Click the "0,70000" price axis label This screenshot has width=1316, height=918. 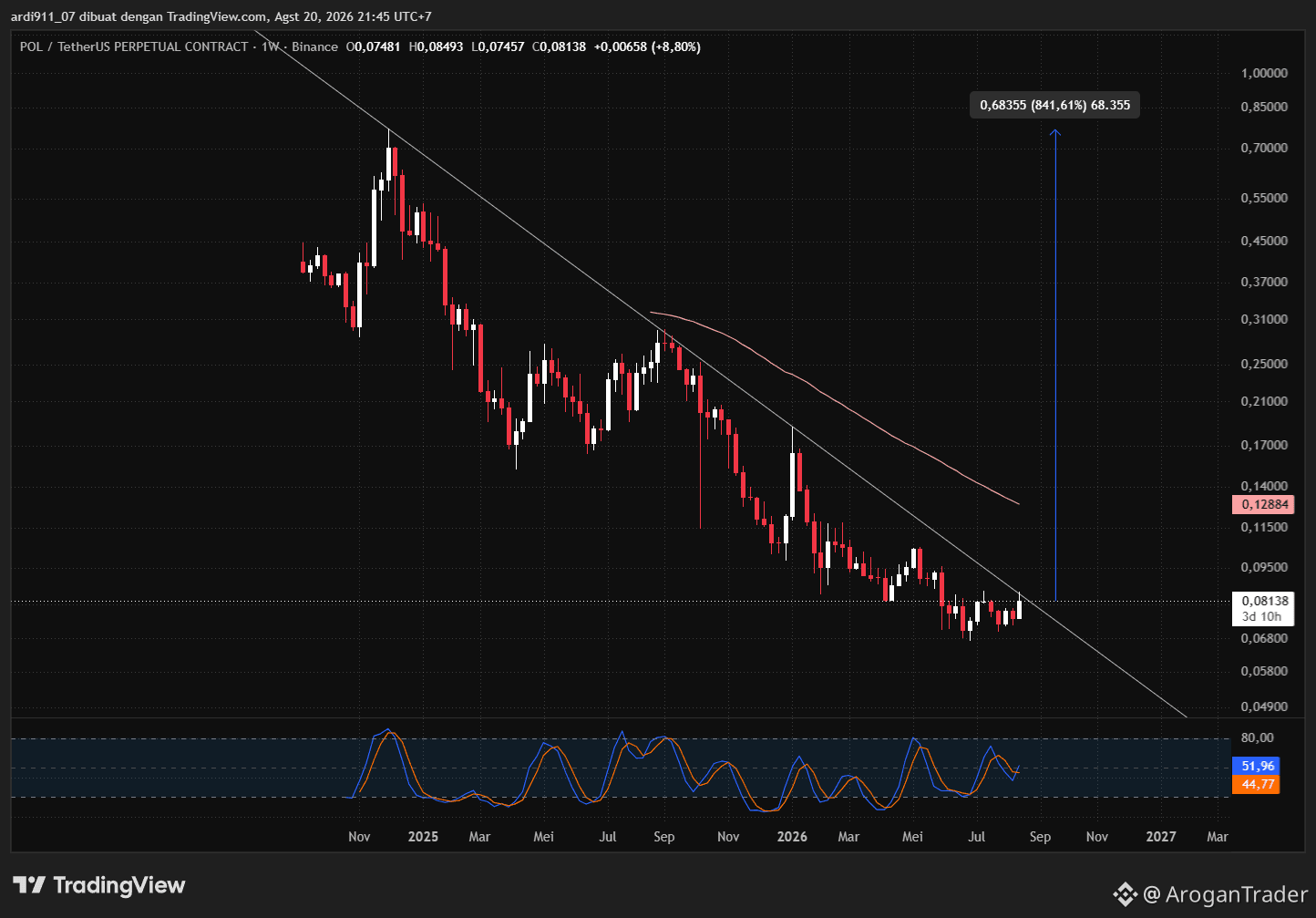(1264, 148)
